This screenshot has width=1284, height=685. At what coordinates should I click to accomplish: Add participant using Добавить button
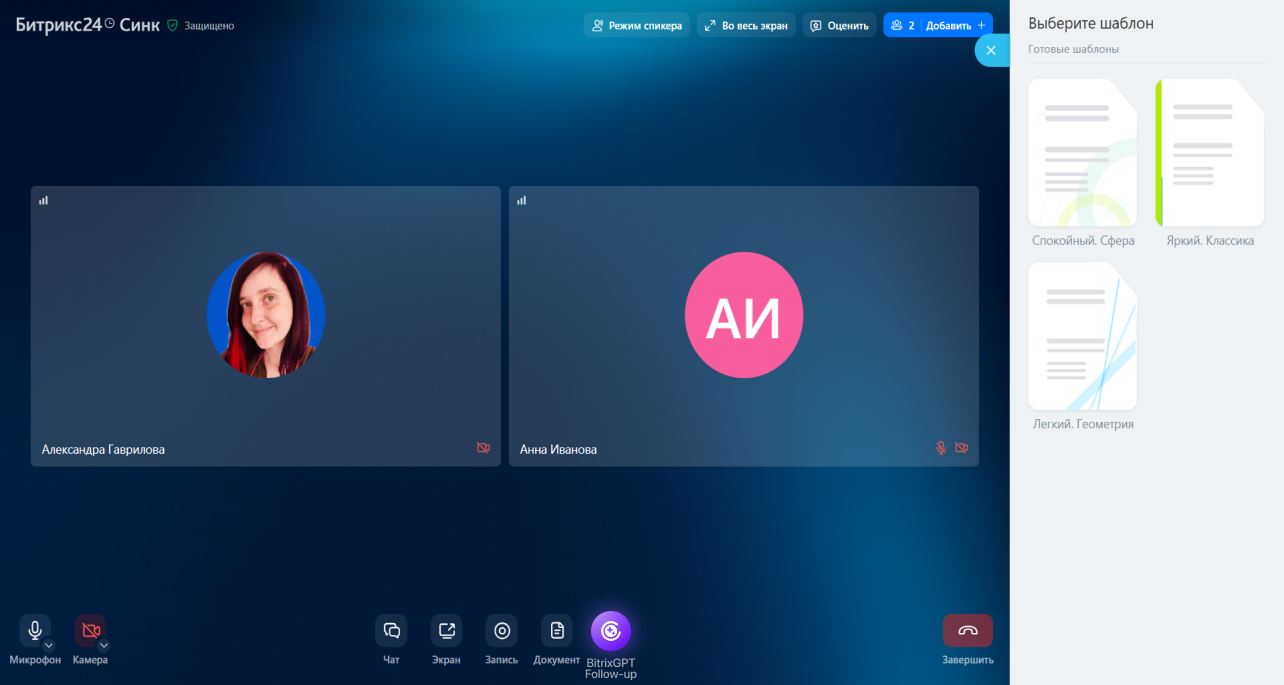point(955,25)
